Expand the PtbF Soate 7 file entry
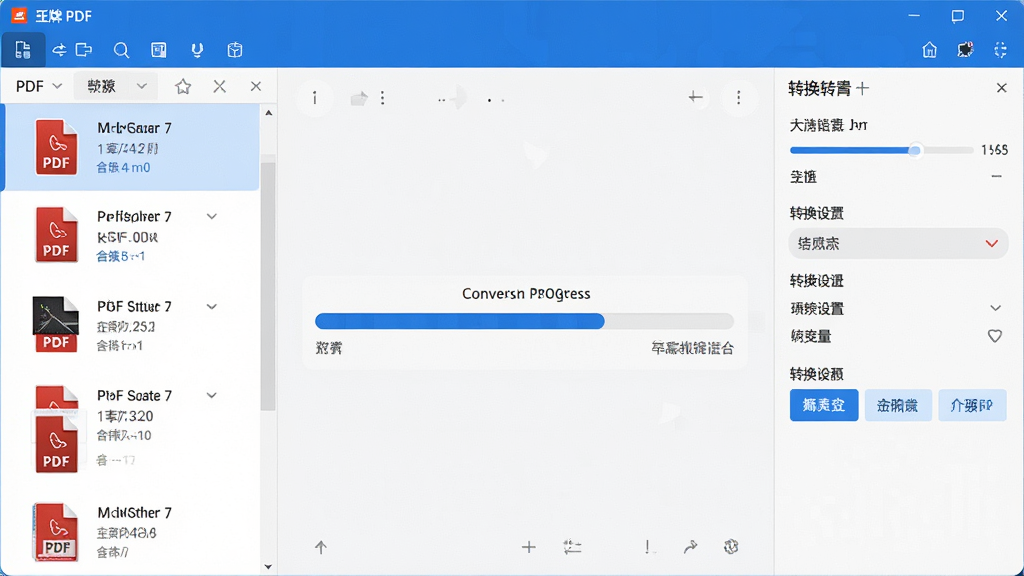Viewport: 1024px width, 576px height. (212, 395)
